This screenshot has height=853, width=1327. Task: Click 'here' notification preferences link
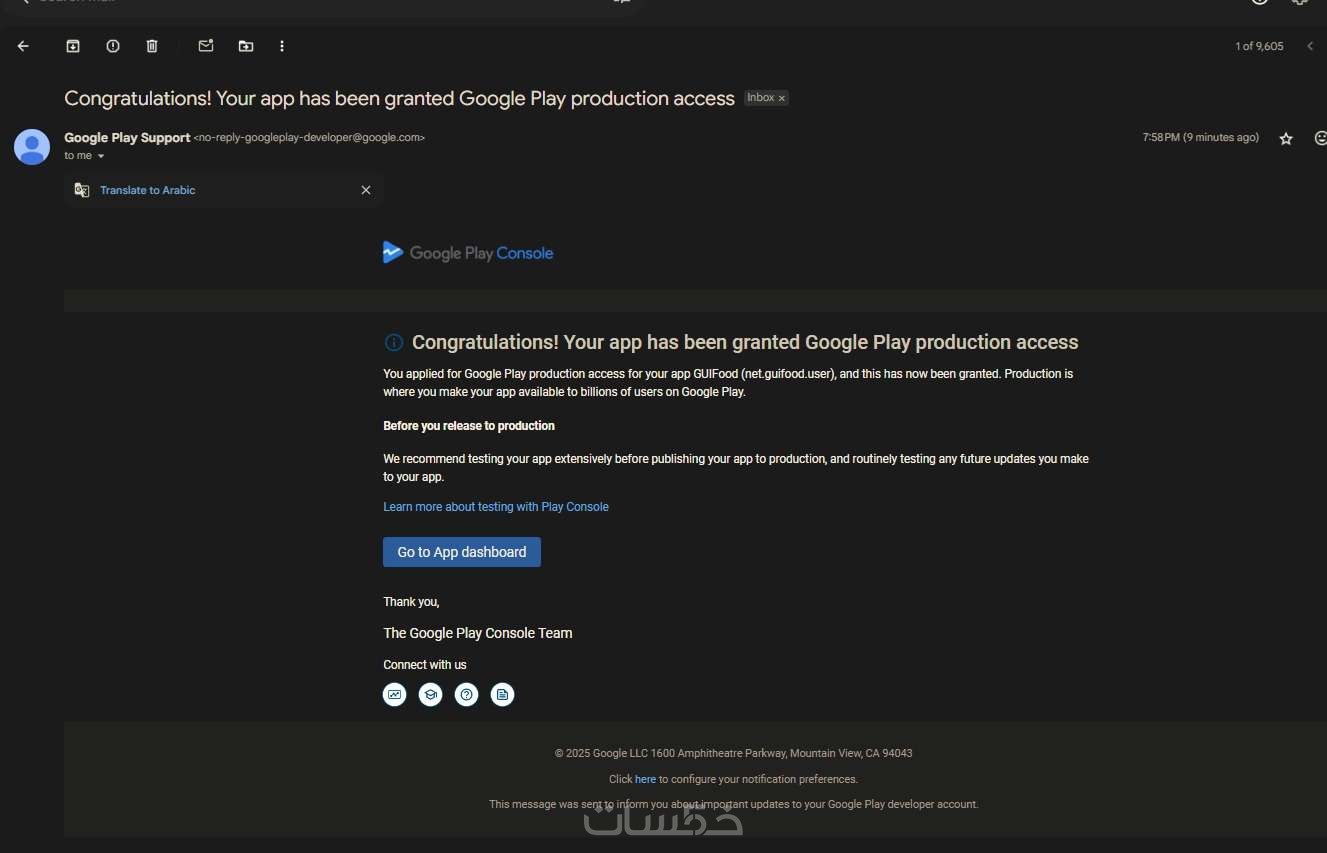coord(646,779)
